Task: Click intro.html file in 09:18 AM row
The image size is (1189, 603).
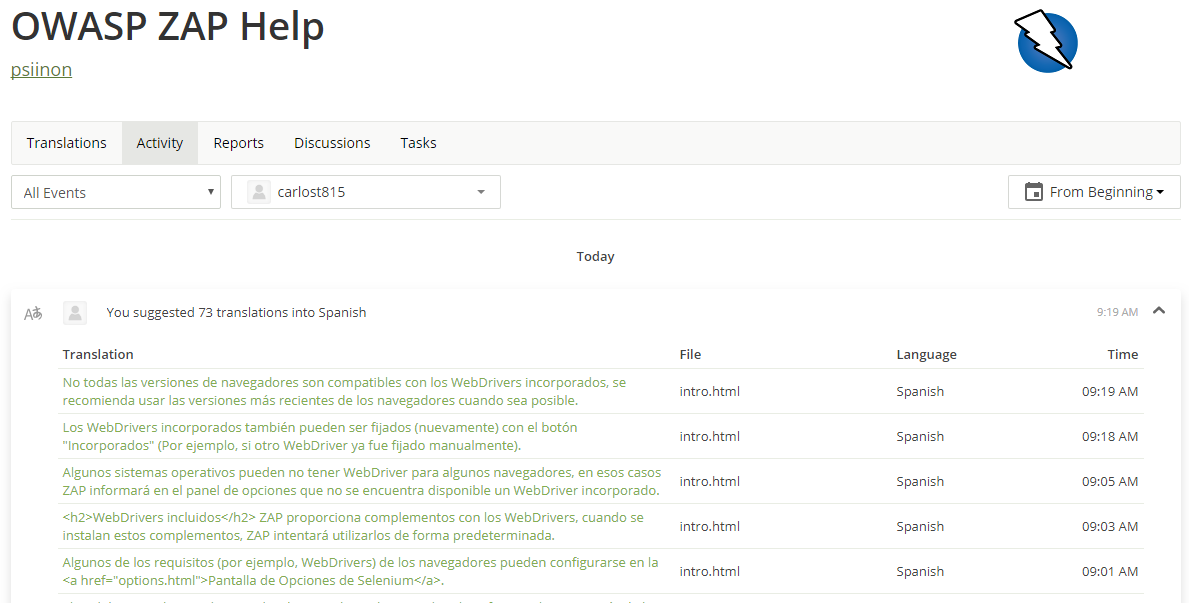Action: click(x=710, y=436)
